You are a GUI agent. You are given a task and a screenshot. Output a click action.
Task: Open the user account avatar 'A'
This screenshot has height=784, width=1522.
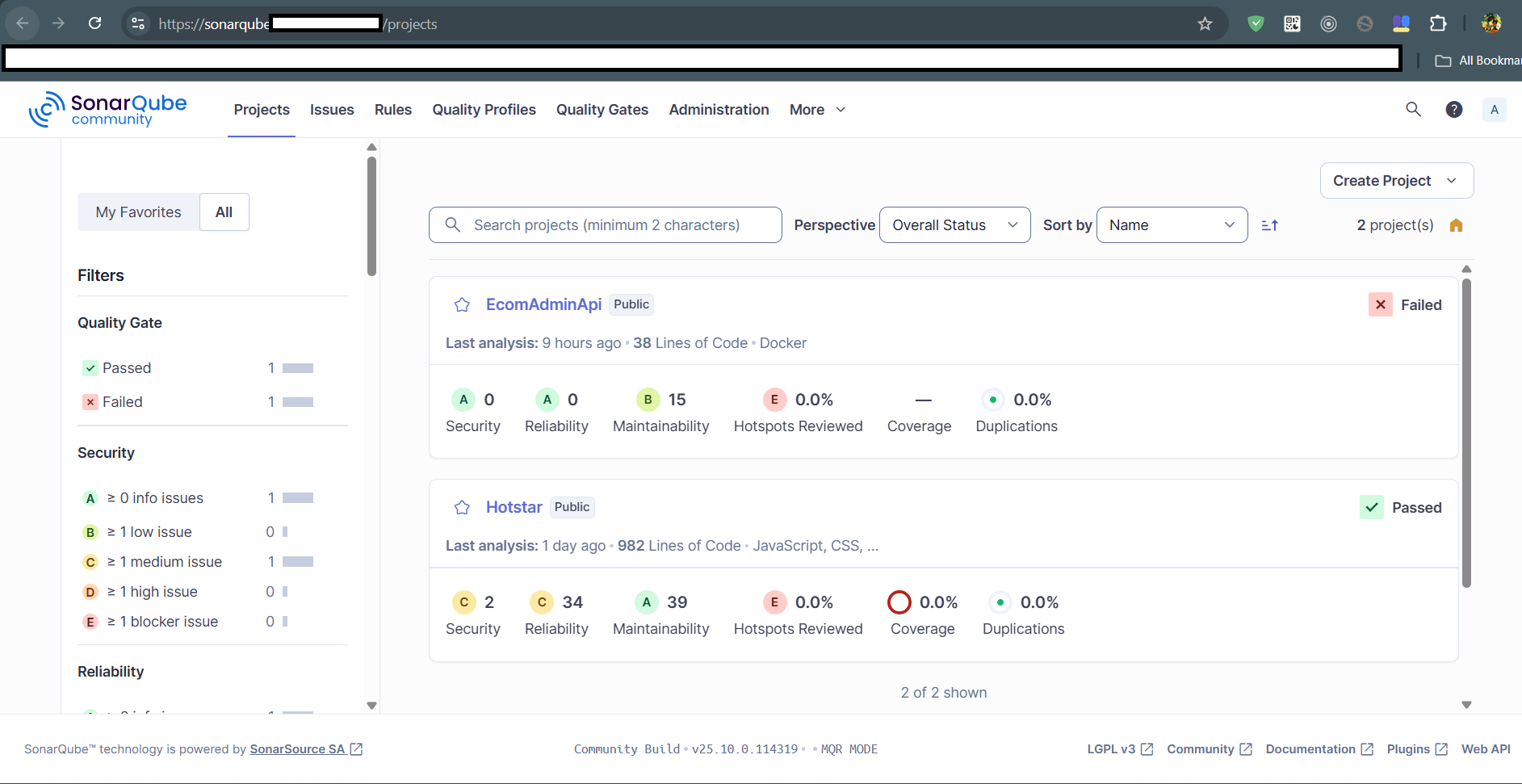1494,109
